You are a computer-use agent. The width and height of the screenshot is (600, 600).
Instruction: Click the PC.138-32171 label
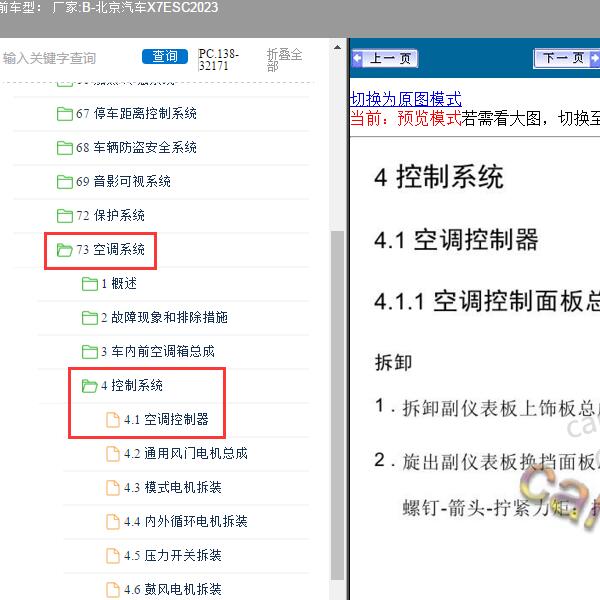point(218,59)
